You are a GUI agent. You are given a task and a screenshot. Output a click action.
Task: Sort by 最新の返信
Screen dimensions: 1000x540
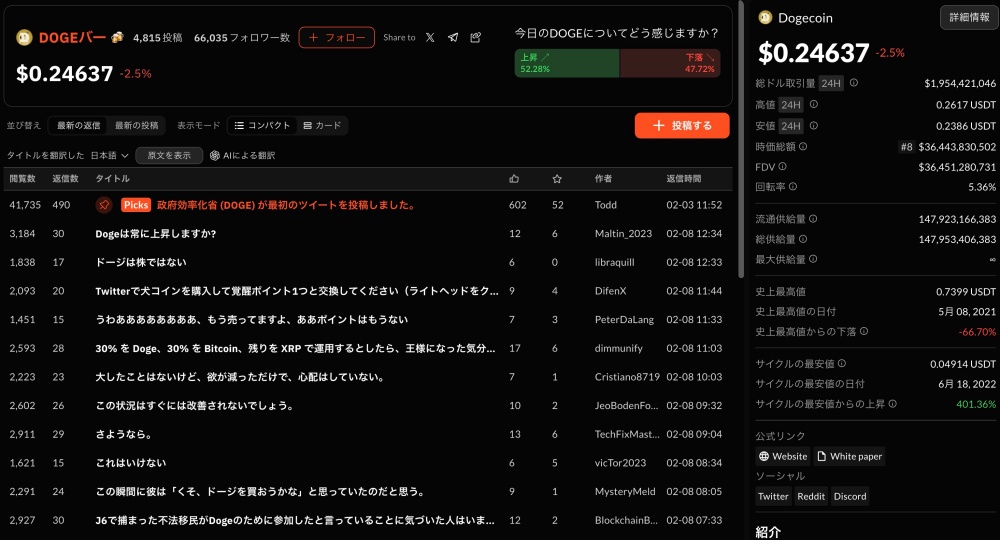click(78, 126)
